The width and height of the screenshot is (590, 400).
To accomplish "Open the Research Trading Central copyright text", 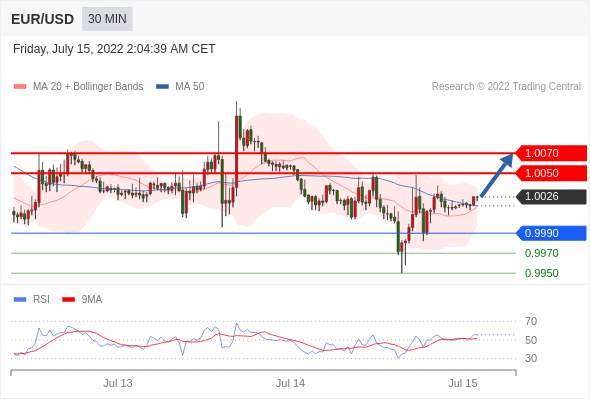I will click(506, 87).
